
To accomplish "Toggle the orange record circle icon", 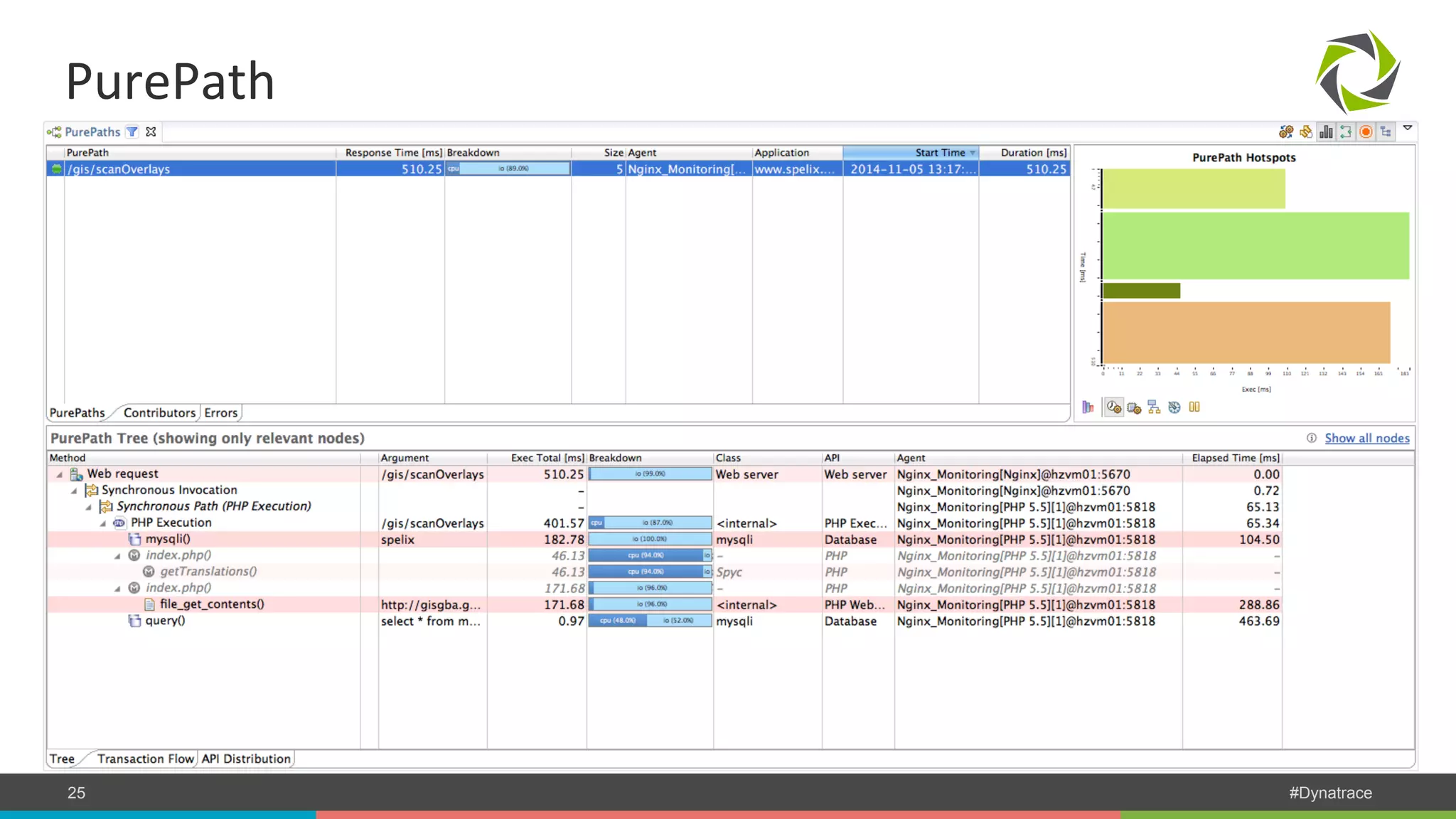I will [x=1366, y=132].
